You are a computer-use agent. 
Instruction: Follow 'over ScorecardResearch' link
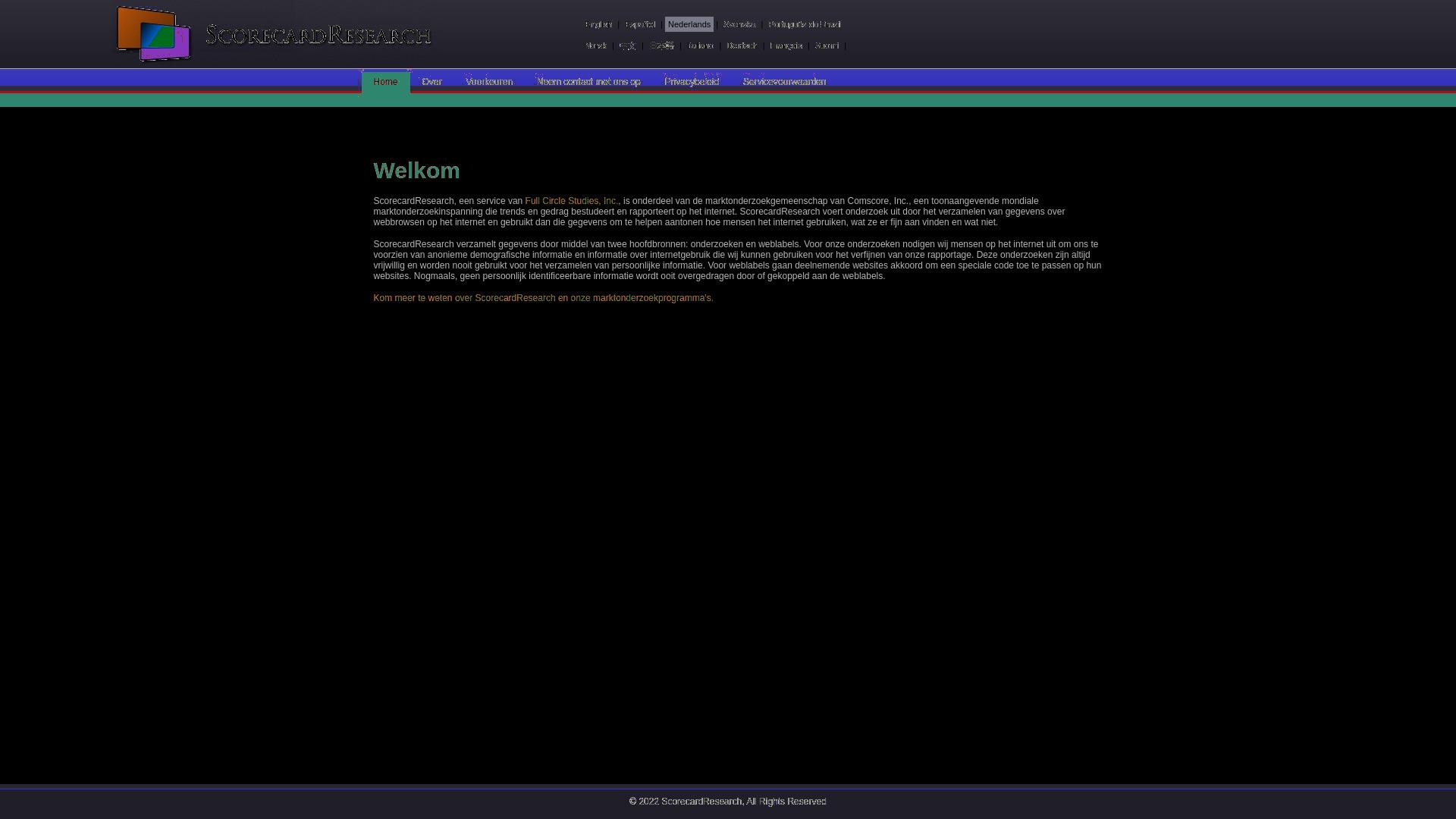pos(505,298)
